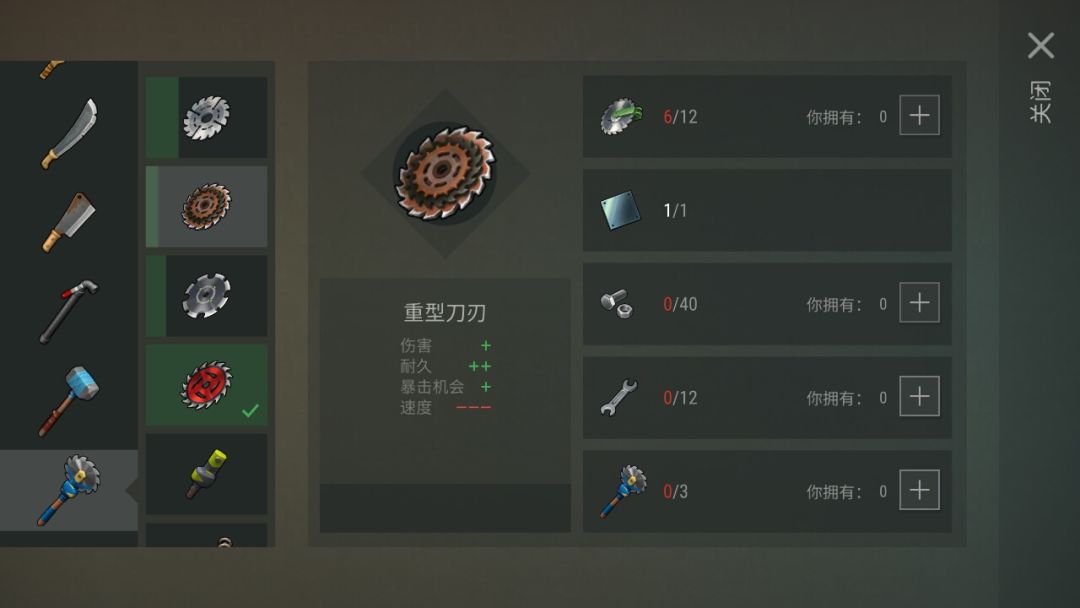Add wrenches using the 0/12 plus button
Image resolution: width=1080 pixels, height=608 pixels.
(x=920, y=396)
